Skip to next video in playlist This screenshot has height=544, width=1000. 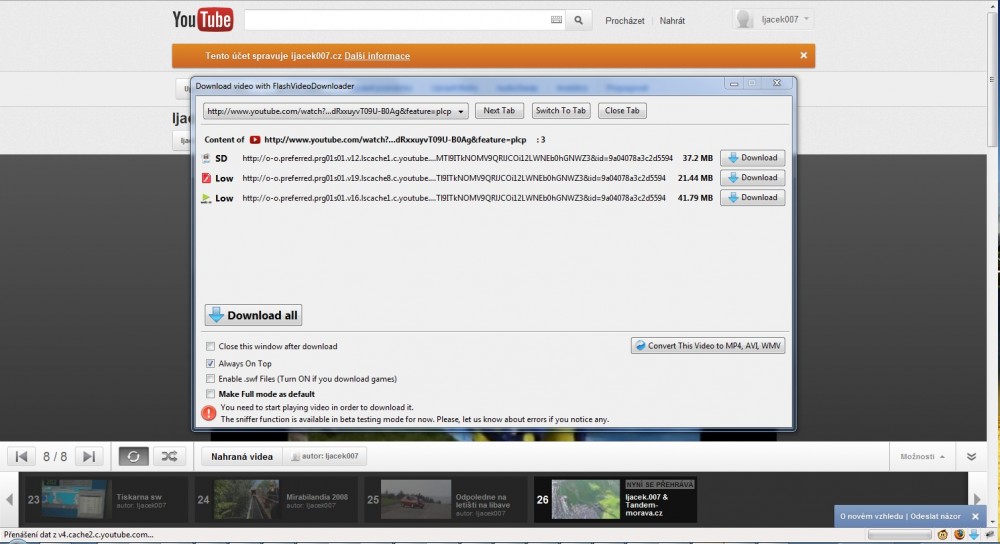(x=88, y=456)
